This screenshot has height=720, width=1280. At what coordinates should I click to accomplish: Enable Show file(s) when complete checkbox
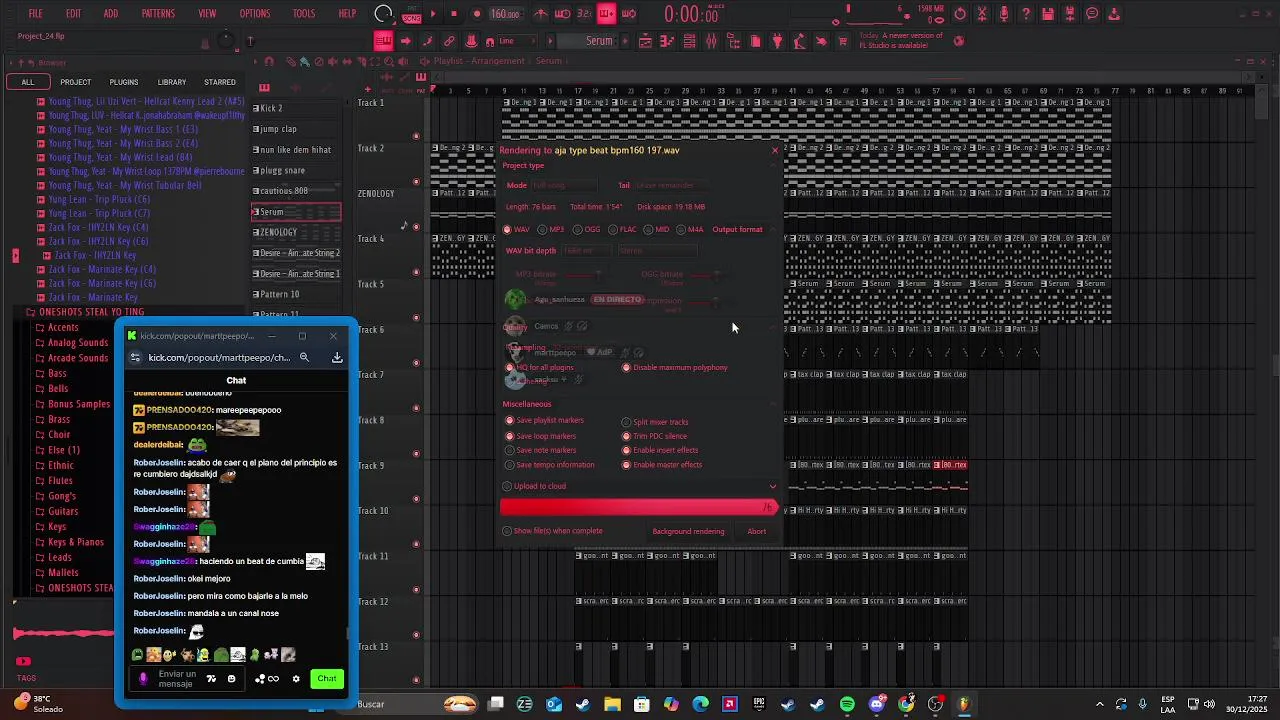[507, 531]
